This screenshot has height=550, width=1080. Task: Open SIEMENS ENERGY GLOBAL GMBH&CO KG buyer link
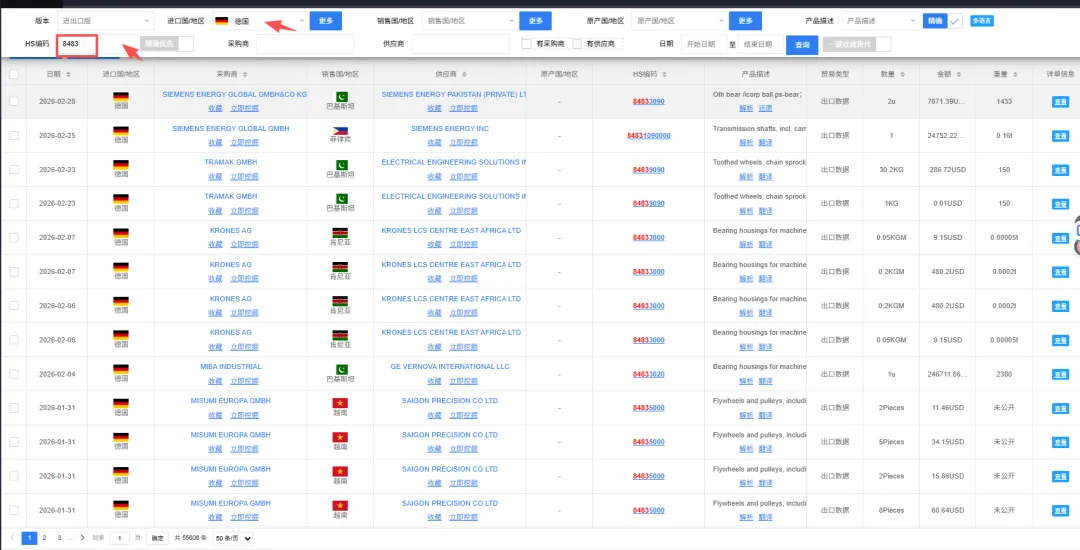(234, 94)
